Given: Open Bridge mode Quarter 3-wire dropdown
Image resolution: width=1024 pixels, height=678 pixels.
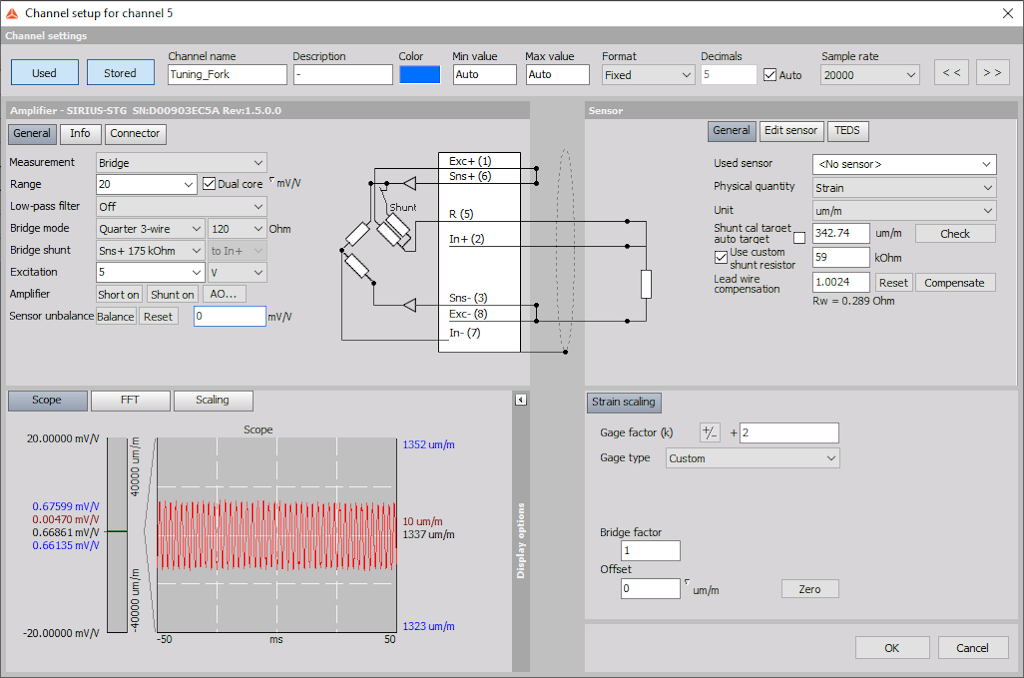Looking at the screenshot, I should [x=150, y=229].
